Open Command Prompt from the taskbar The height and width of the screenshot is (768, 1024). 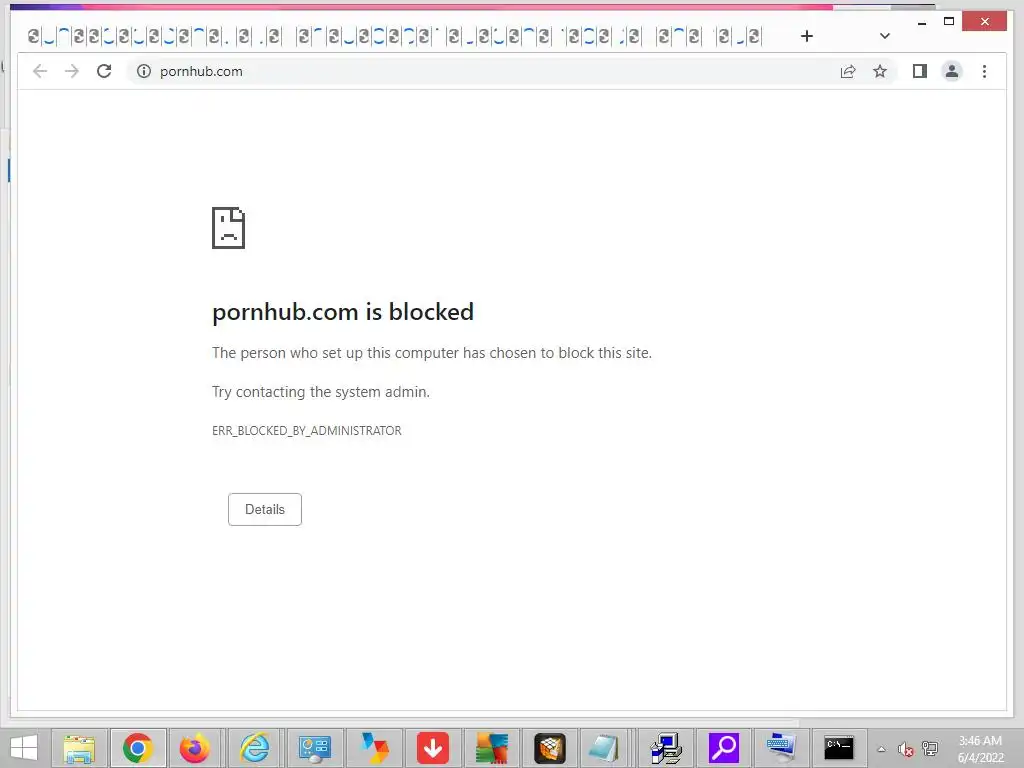click(839, 748)
